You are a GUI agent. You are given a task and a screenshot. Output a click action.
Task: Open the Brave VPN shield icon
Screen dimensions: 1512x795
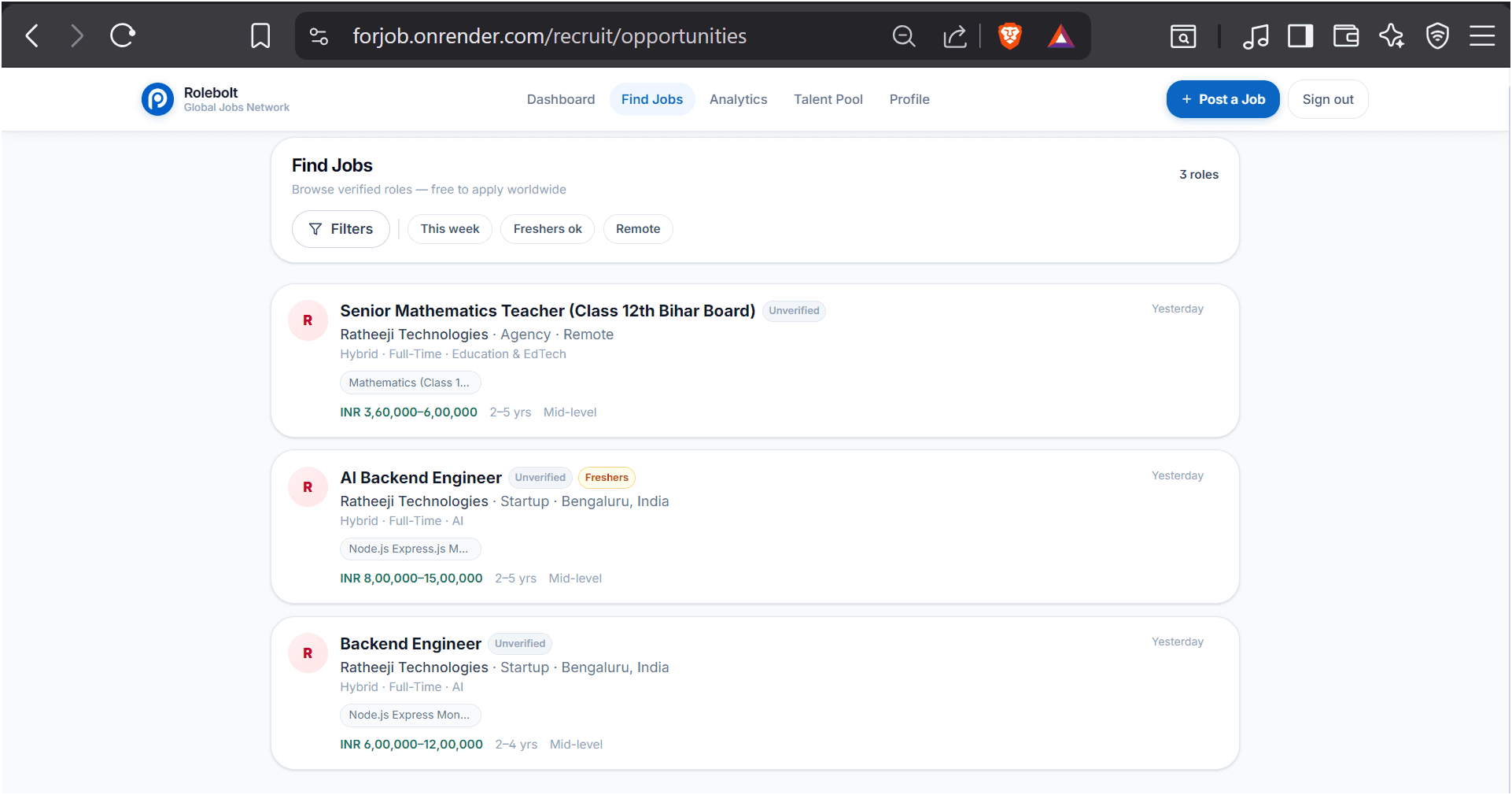click(1437, 36)
